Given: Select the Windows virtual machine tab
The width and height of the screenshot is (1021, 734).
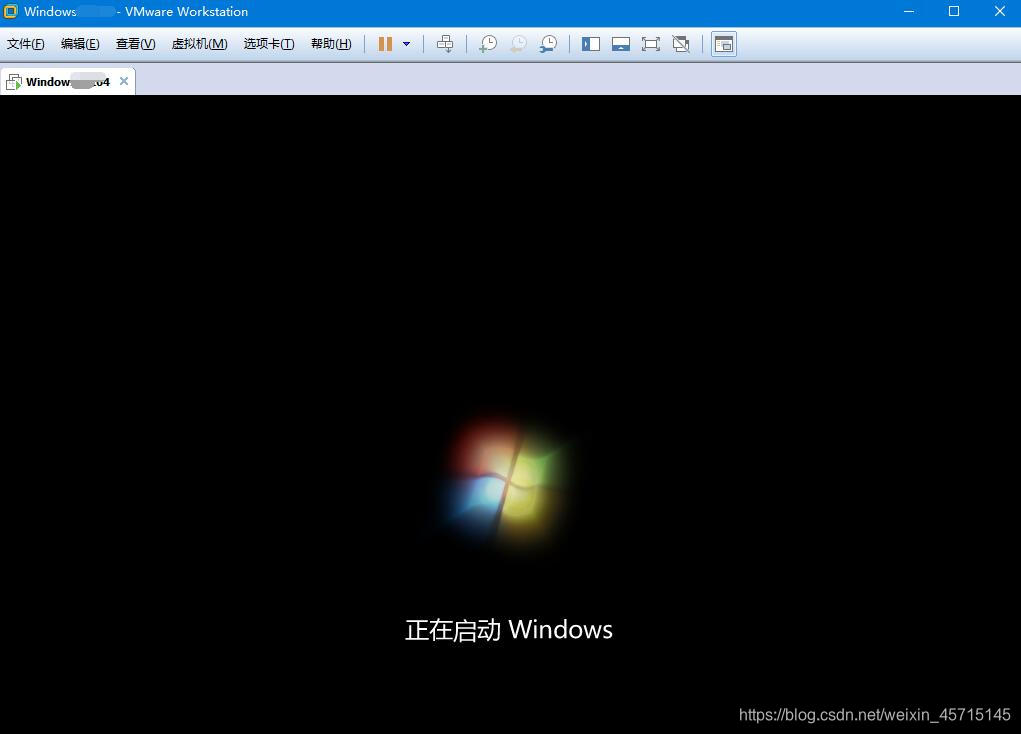Looking at the screenshot, I should click(x=68, y=81).
